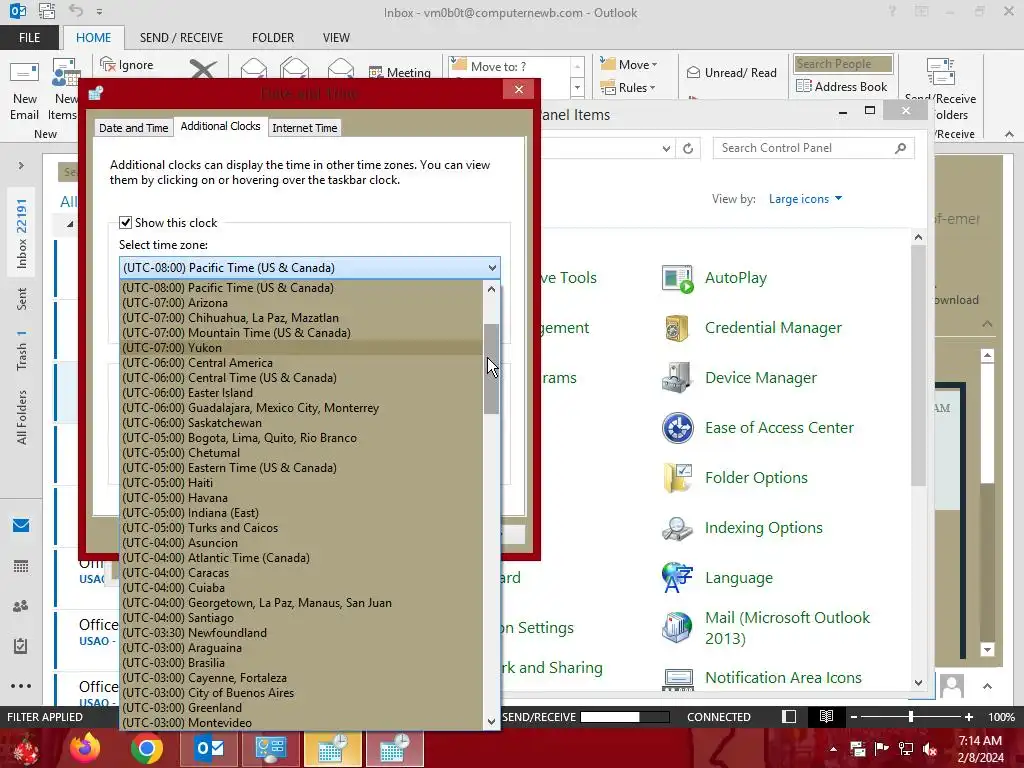Screen dimensions: 1024x768
Task: Click zoom in plus on zoom slider
Action: tap(969, 716)
